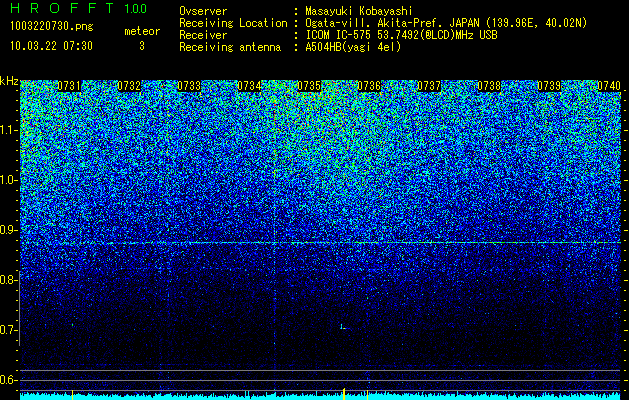
Task: Click the cyan signal level strip at bottom
Action: [321, 396]
